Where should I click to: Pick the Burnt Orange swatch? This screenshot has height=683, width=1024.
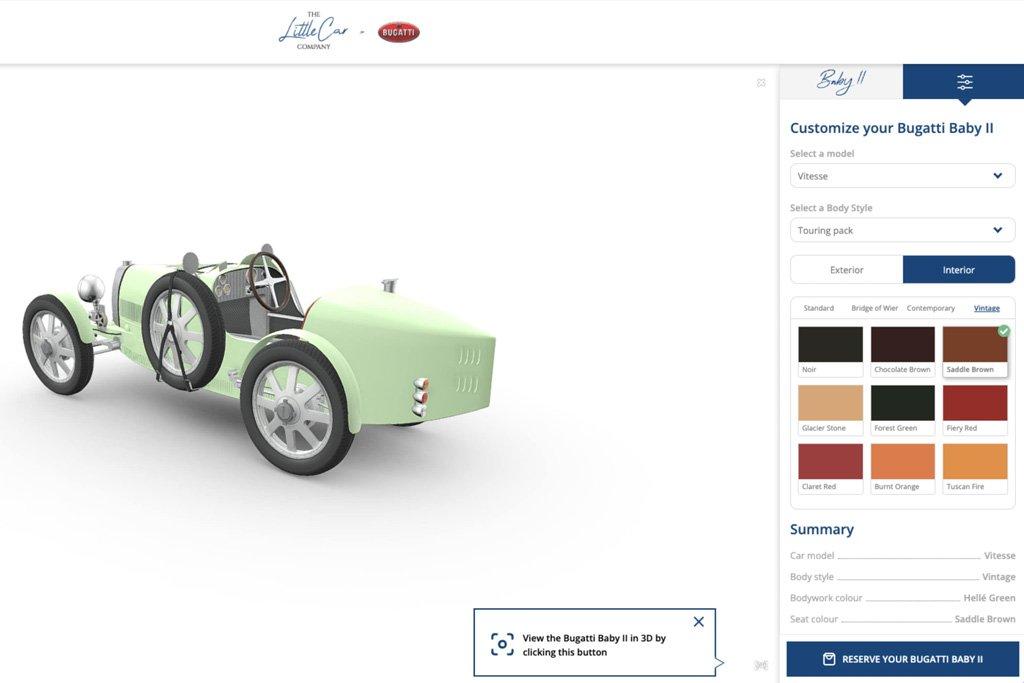(x=903, y=469)
